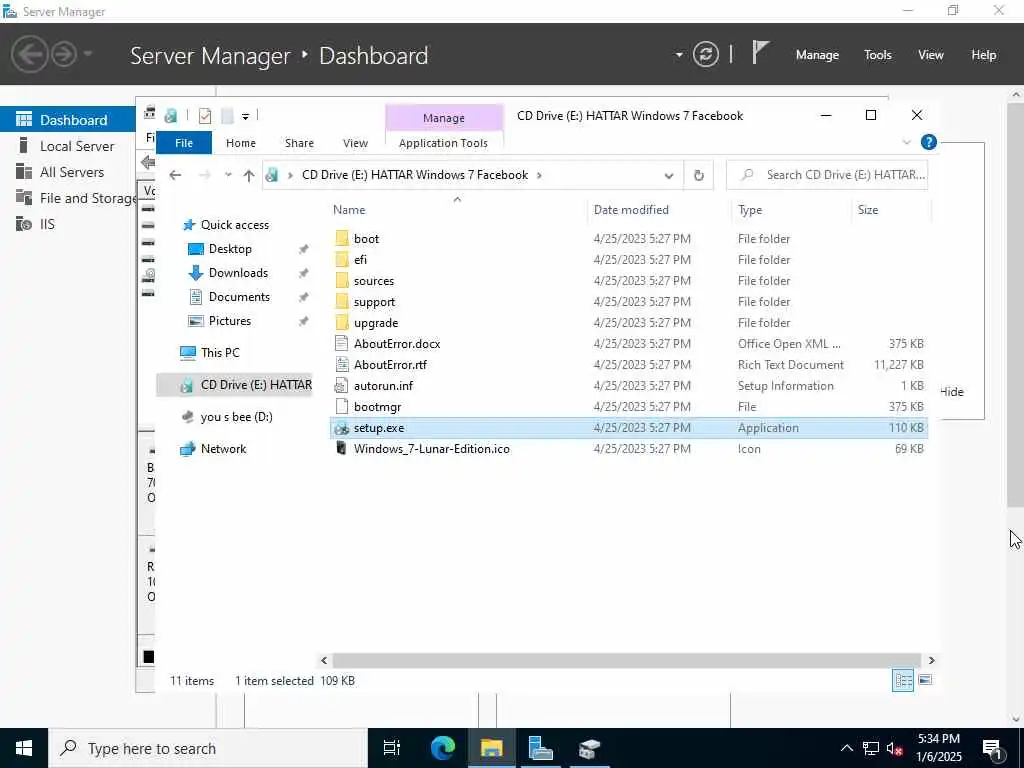1024x768 pixels.
Task: Switch to details view layout icon
Action: tap(903, 680)
